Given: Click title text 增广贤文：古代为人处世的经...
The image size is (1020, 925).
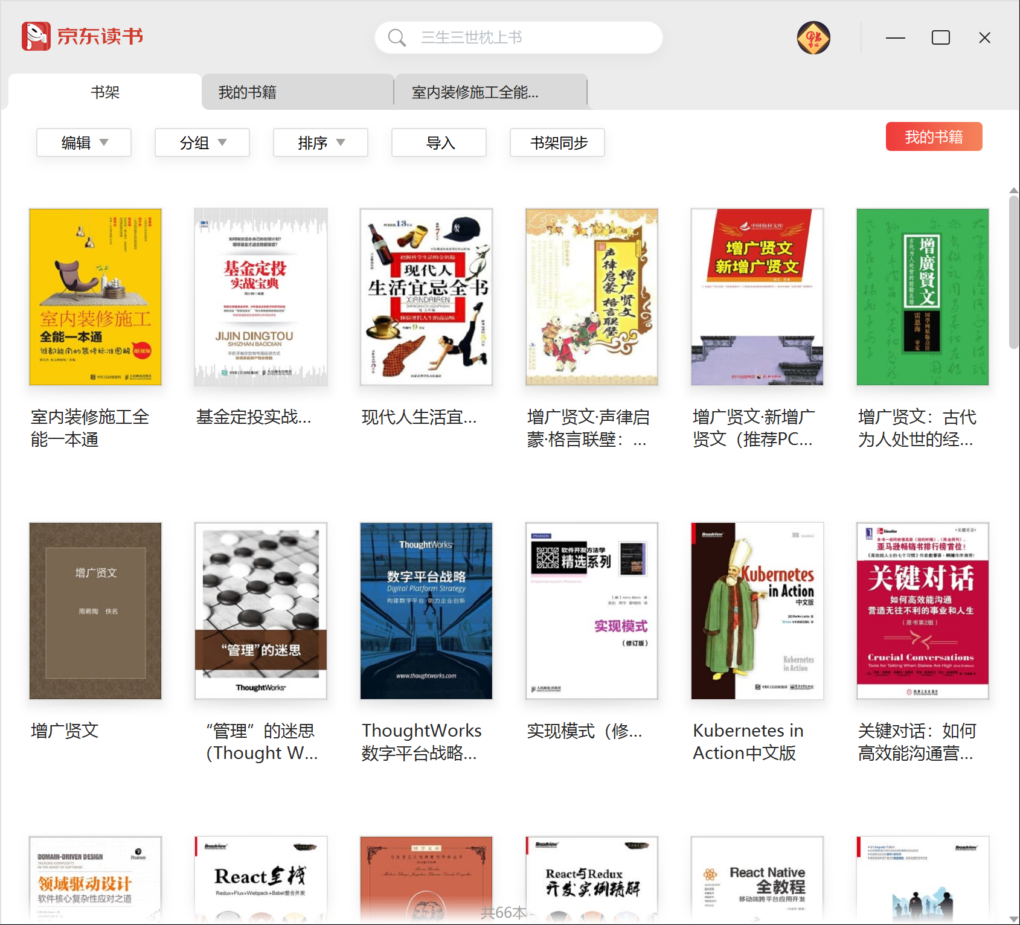Looking at the screenshot, I should pos(917,428).
